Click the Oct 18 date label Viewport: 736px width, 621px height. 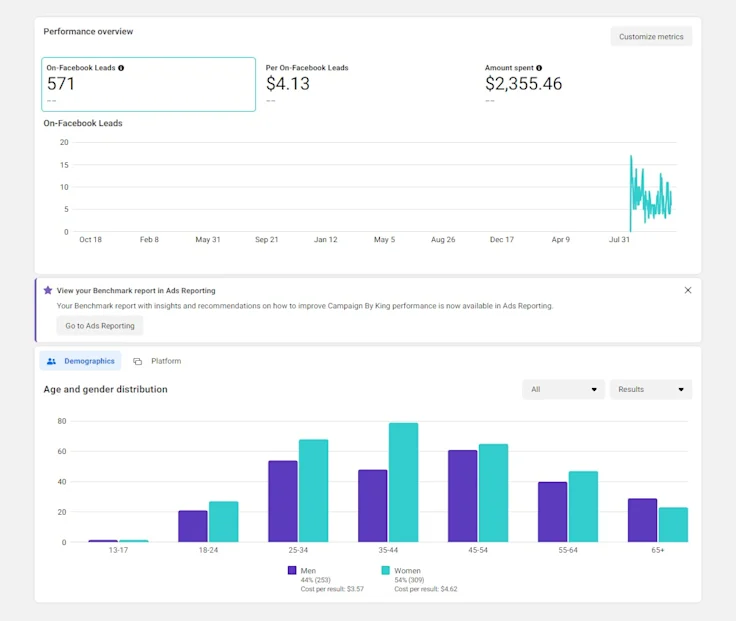pyautogui.click(x=90, y=239)
